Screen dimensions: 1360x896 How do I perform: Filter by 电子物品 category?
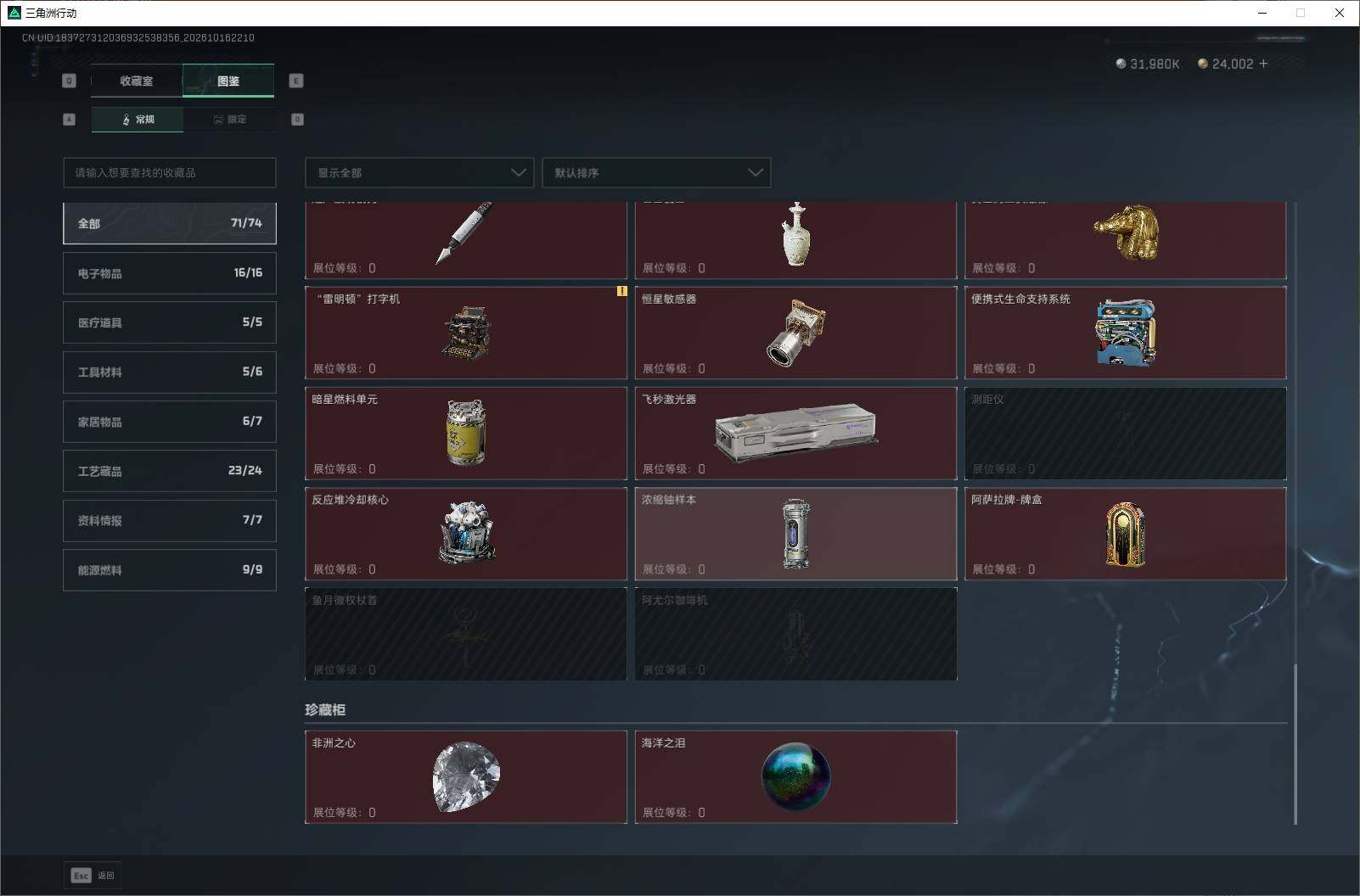[170, 273]
